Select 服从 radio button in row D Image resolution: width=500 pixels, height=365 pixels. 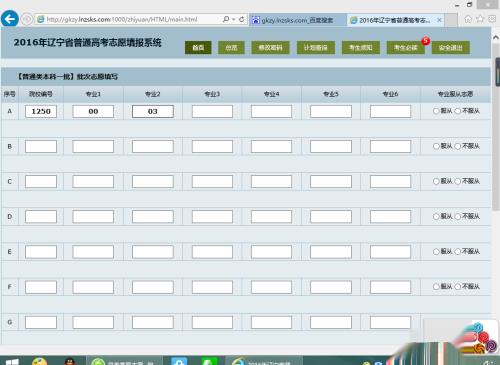tap(436, 216)
